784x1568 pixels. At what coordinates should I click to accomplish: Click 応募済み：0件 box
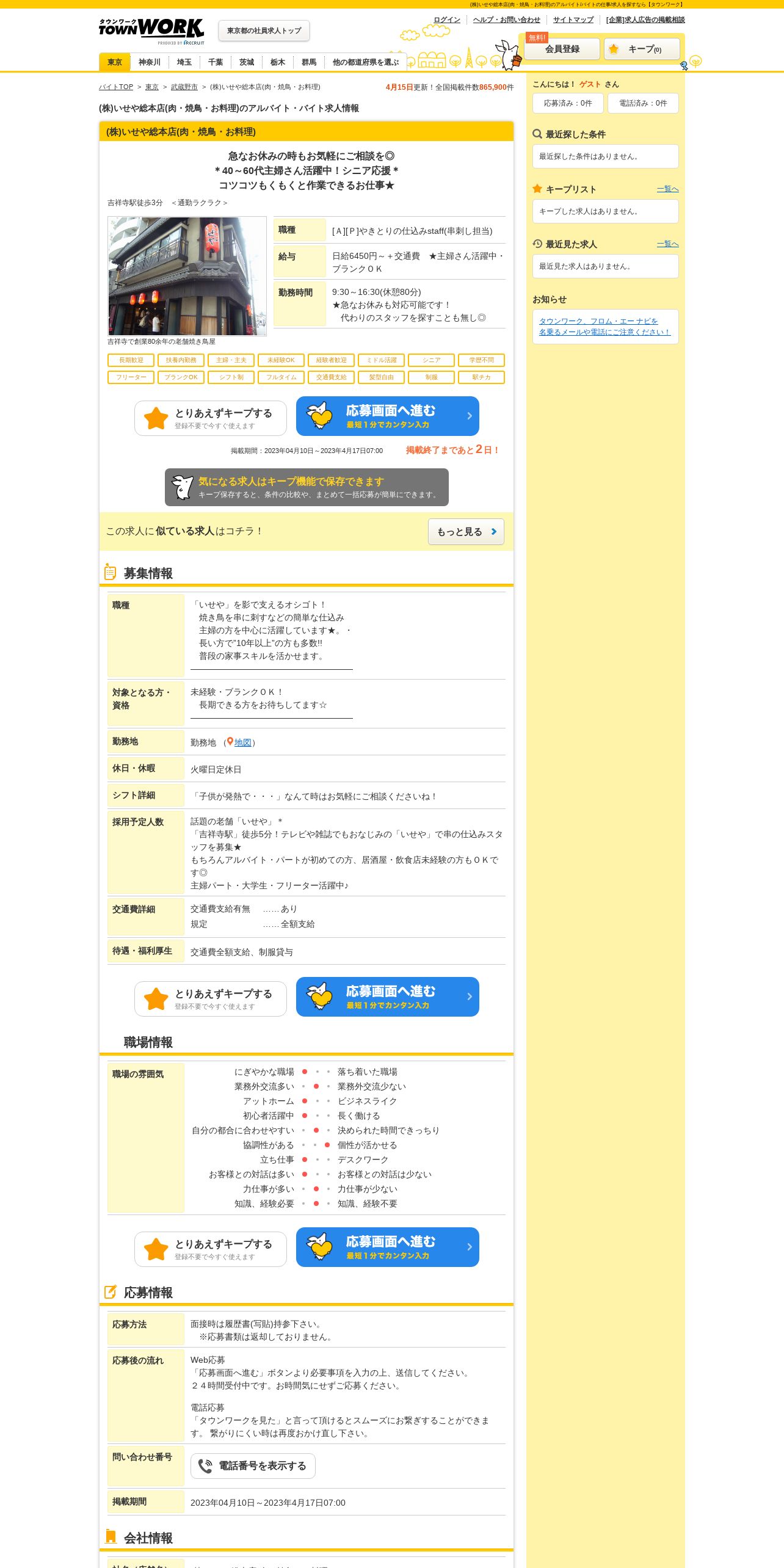(x=568, y=103)
